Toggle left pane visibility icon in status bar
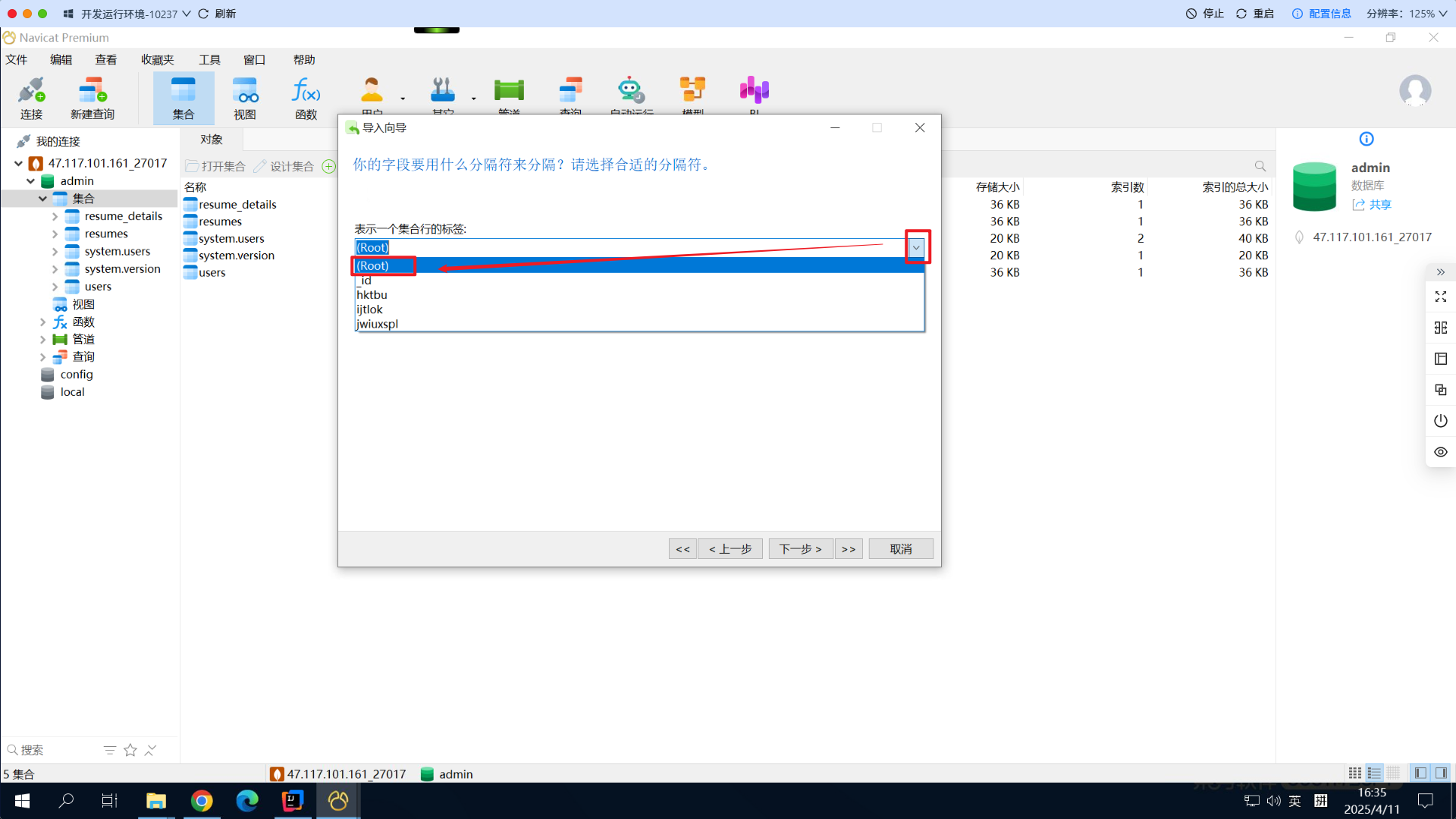 (1420, 773)
